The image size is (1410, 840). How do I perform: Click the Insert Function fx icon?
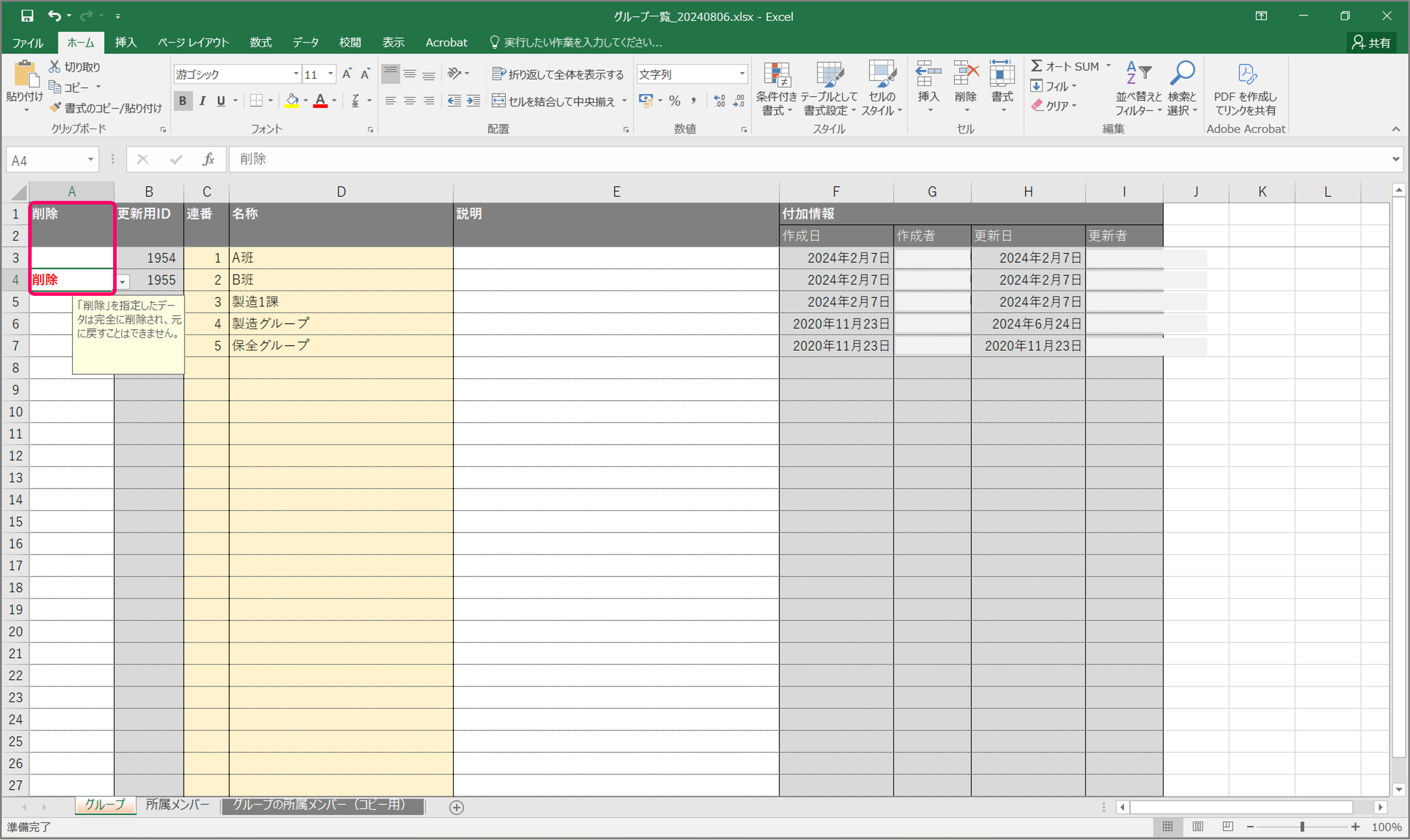(208, 159)
